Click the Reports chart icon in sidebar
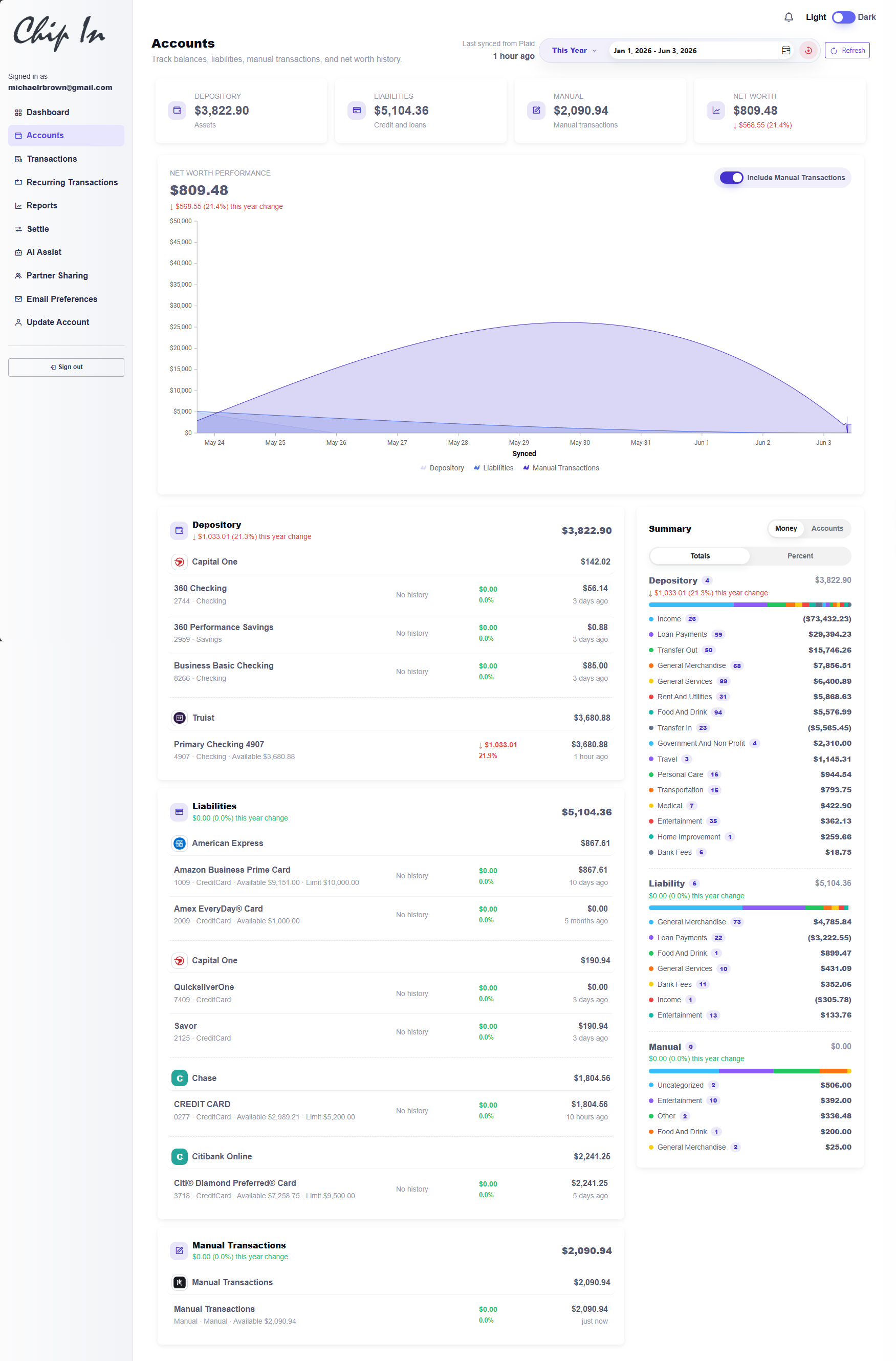The image size is (896, 1361). pos(18,206)
